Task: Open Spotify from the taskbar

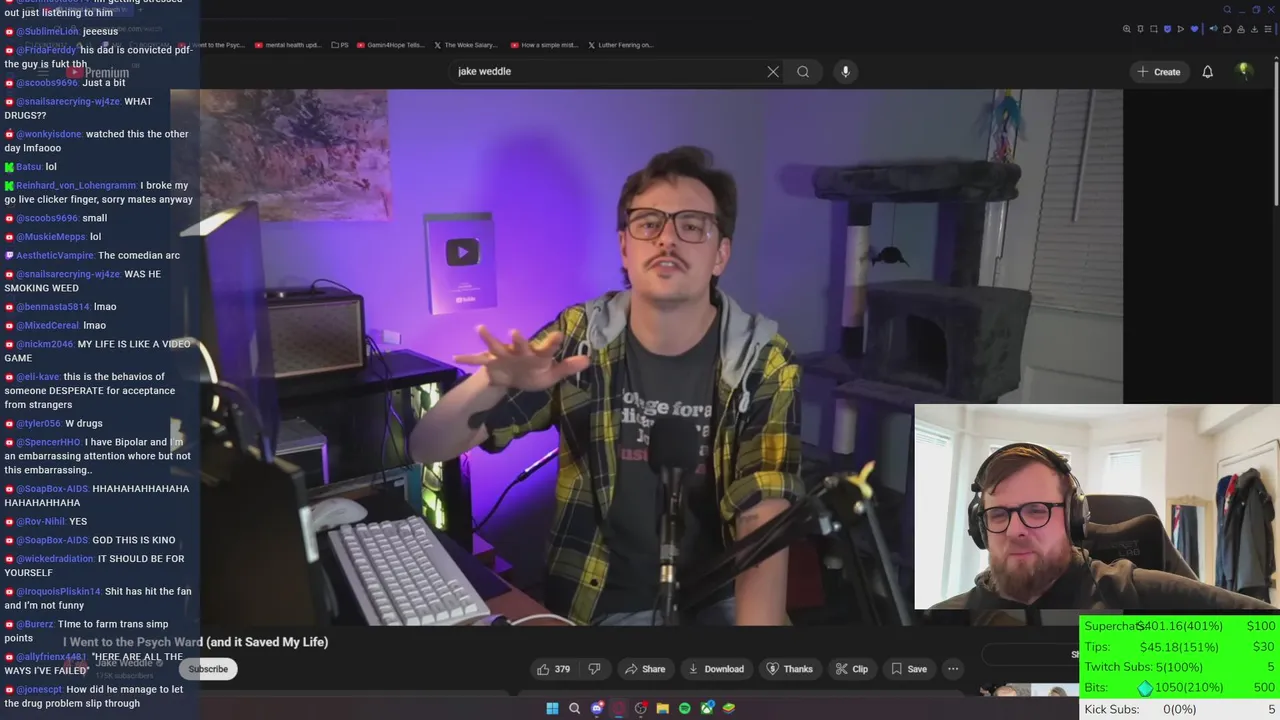Action: (x=684, y=708)
